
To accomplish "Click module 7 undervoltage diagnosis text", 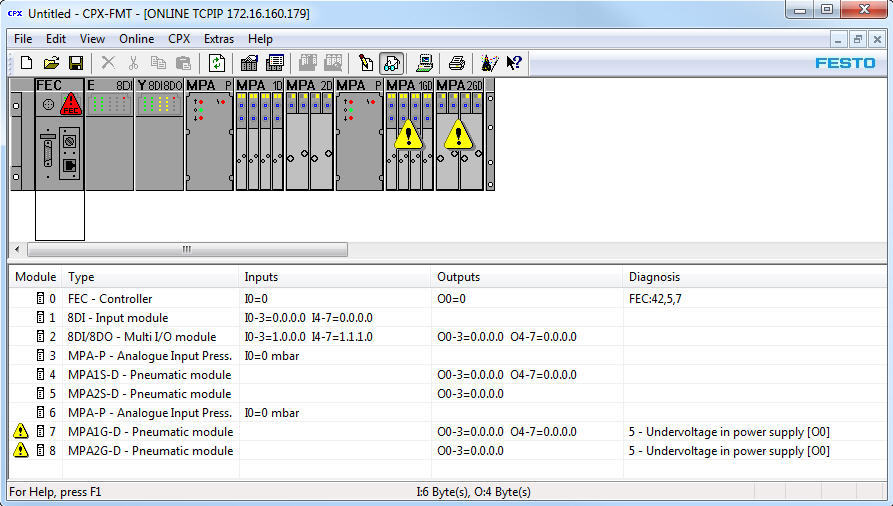I will (729, 432).
